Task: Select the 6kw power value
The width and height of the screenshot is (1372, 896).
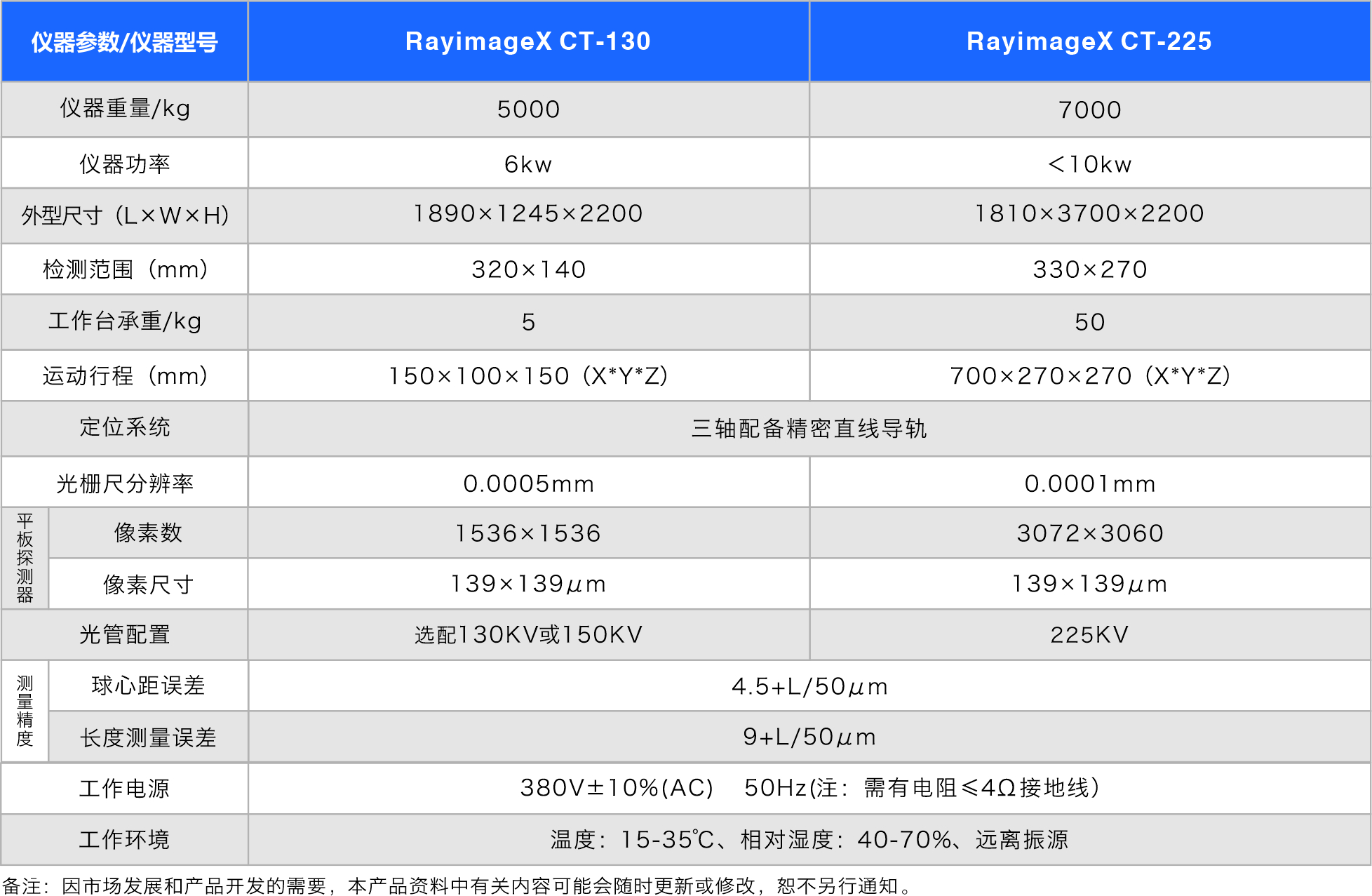Action: 528,163
